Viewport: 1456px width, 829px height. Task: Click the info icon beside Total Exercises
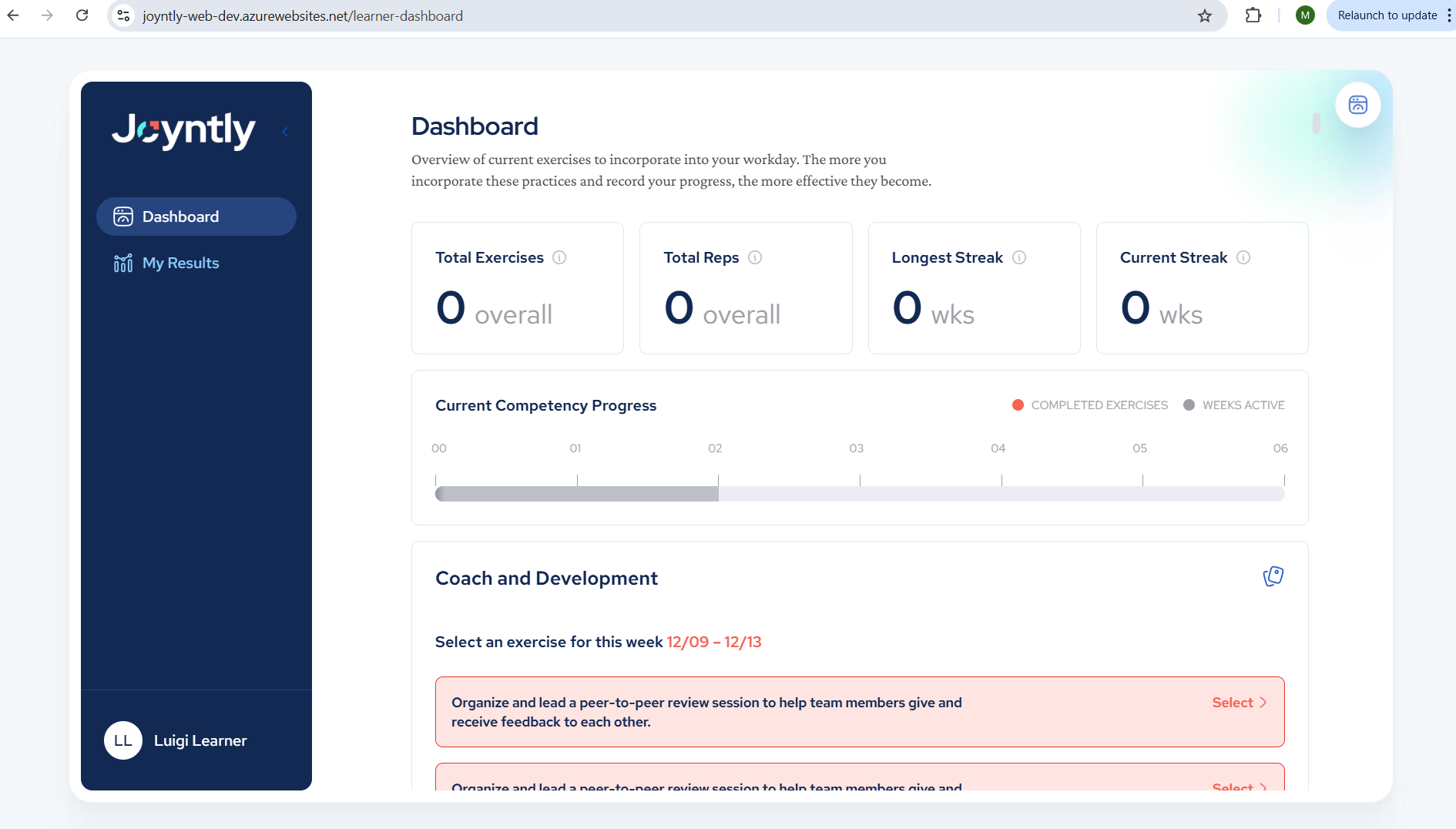point(559,257)
